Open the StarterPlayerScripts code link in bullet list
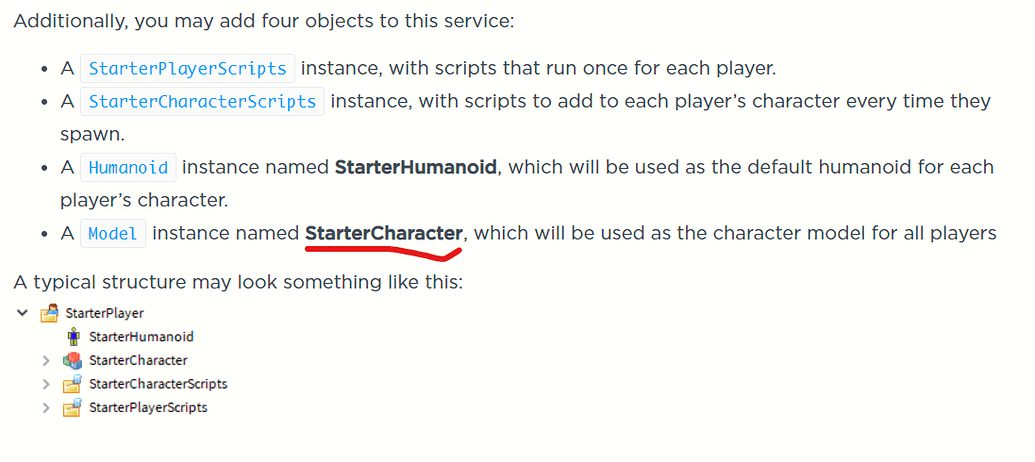Screen dimensions: 1035x462 [187, 68]
